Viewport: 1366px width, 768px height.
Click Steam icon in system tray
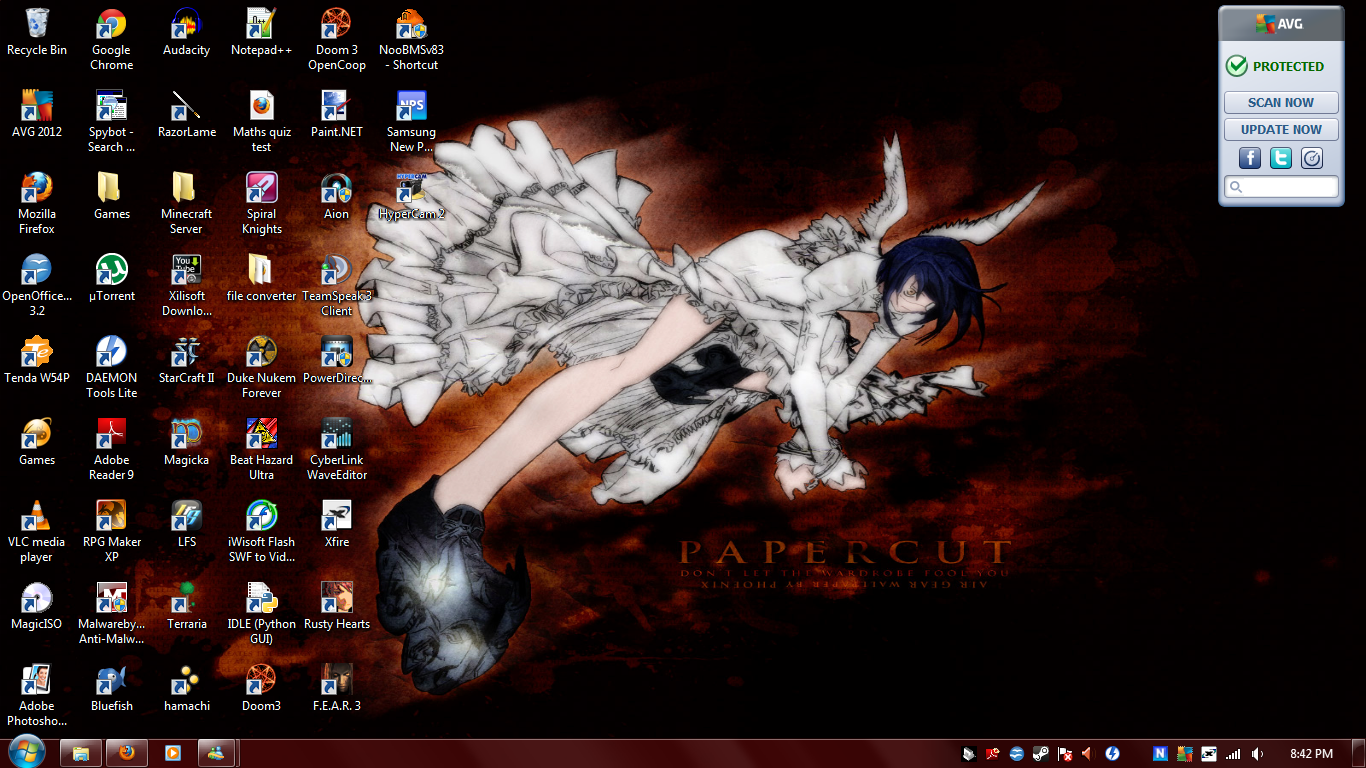point(1041,754)
